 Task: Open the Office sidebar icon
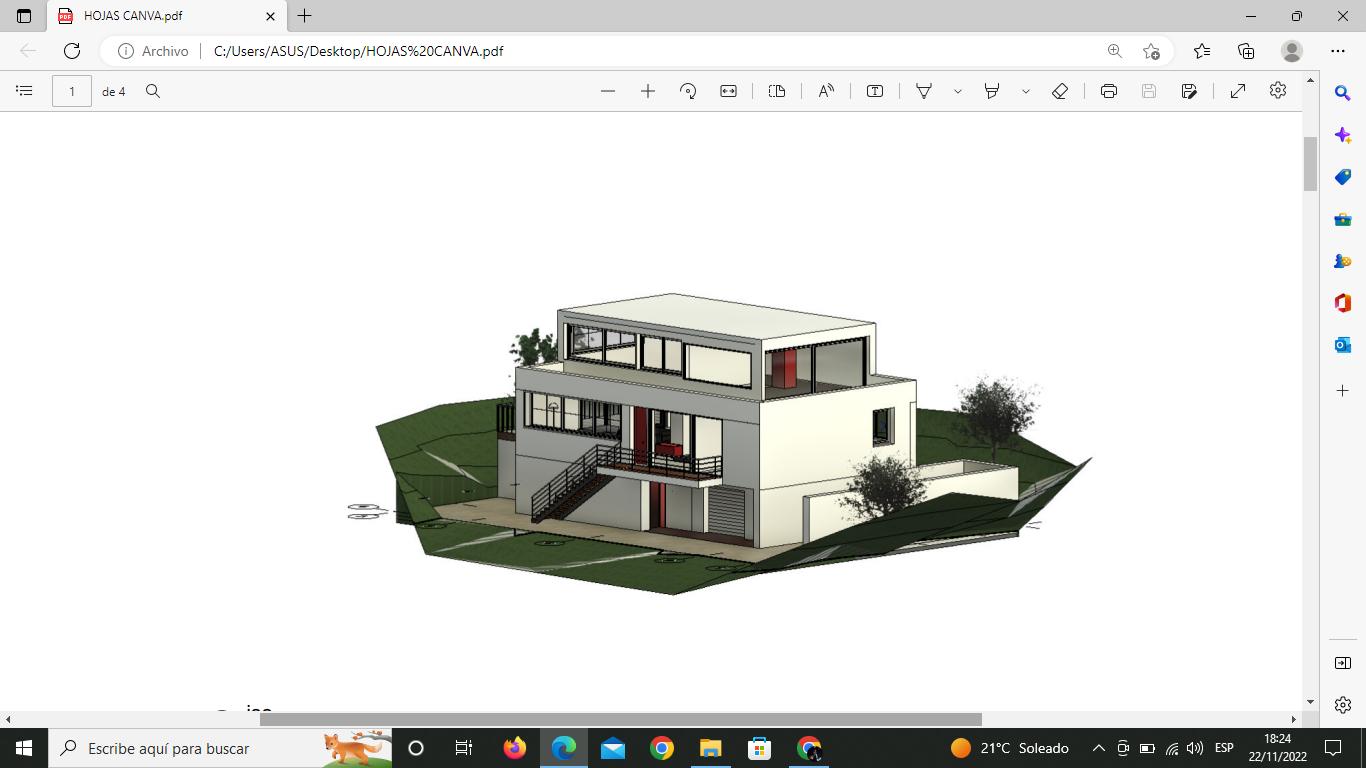pos(1343,303)
